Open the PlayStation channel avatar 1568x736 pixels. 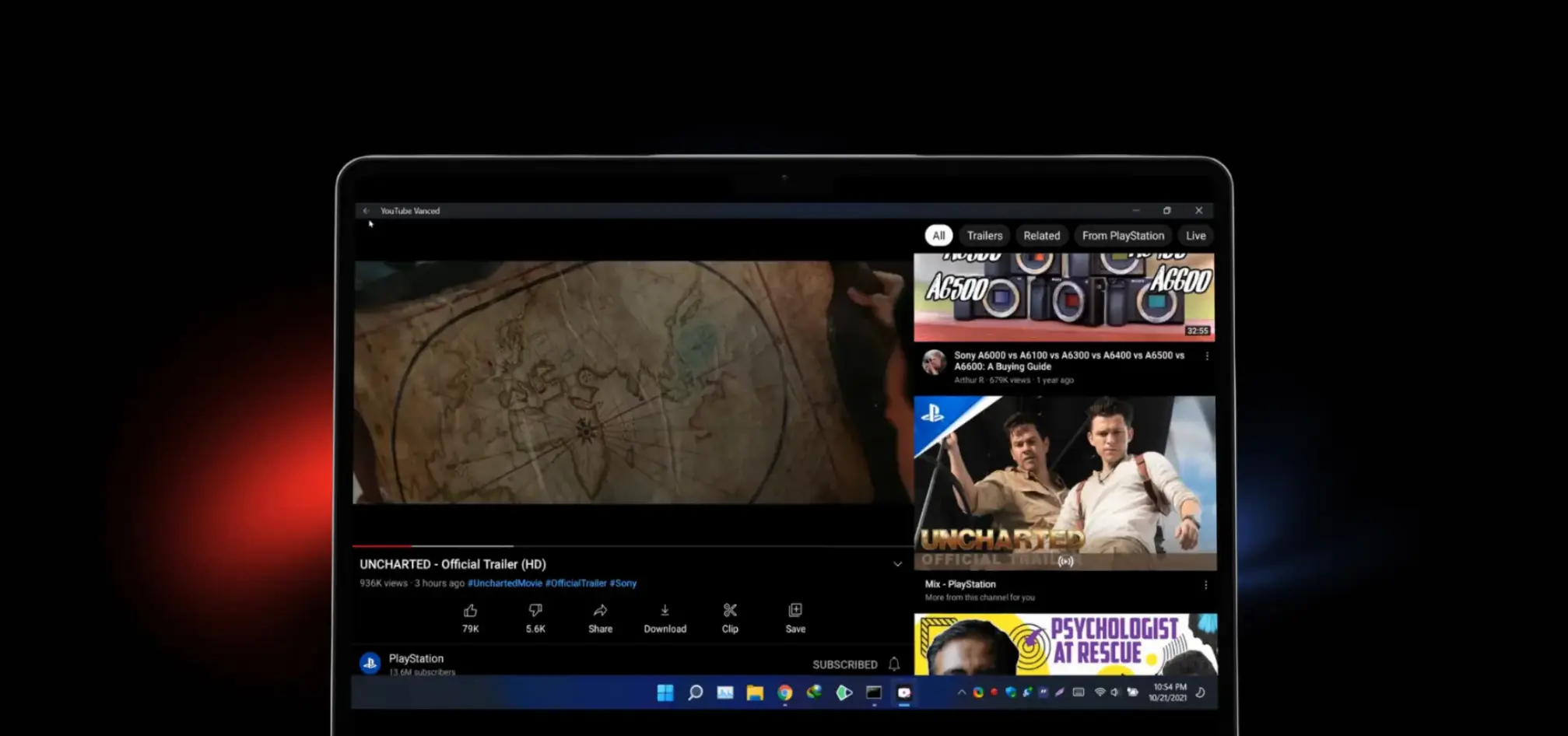click(370, 663)
